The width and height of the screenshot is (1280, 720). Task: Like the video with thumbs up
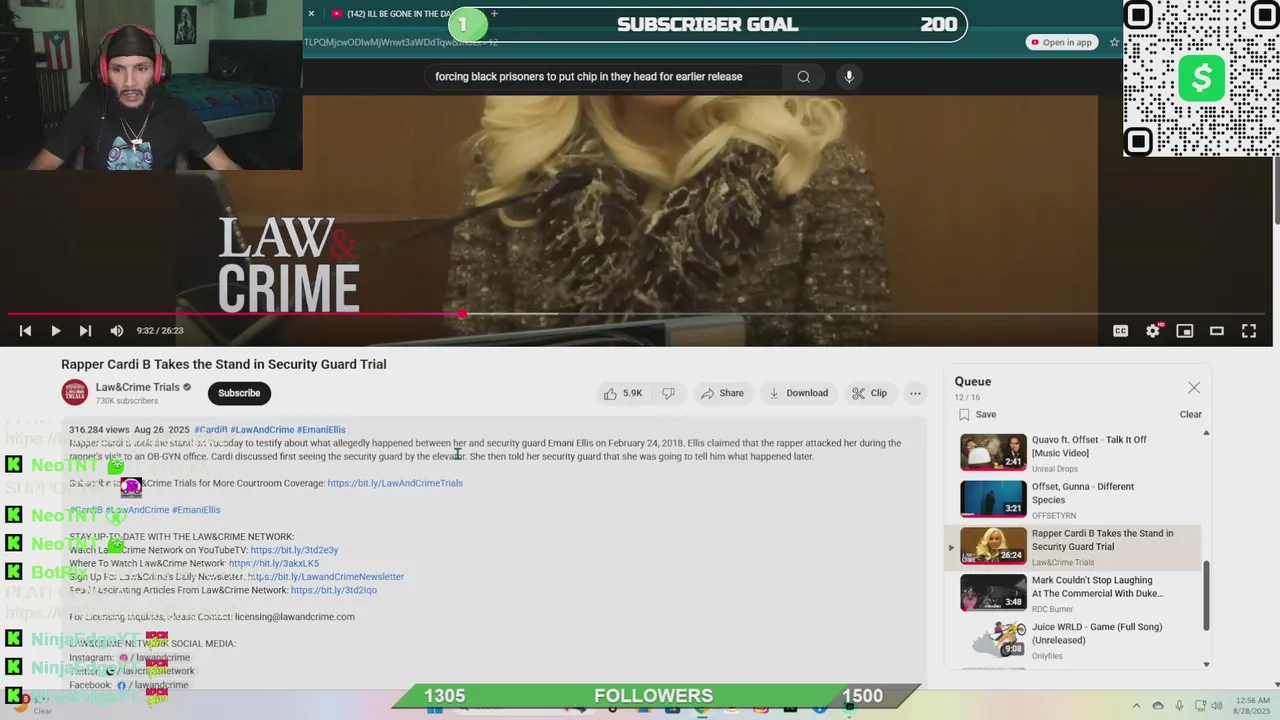[623, 393]
